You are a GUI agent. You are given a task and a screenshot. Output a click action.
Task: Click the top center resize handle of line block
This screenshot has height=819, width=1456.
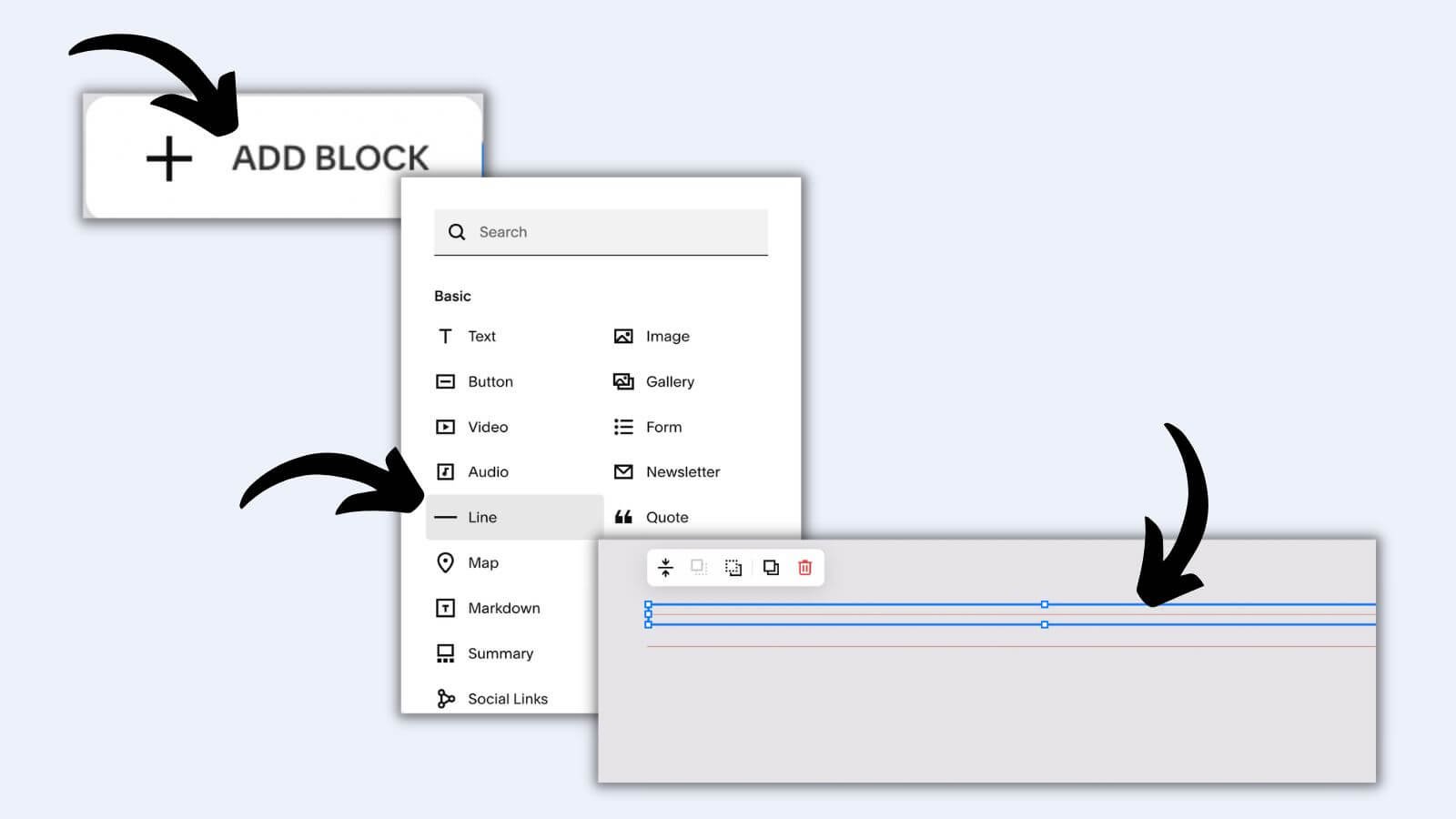pyautogui.click(x=1045, y=604)
